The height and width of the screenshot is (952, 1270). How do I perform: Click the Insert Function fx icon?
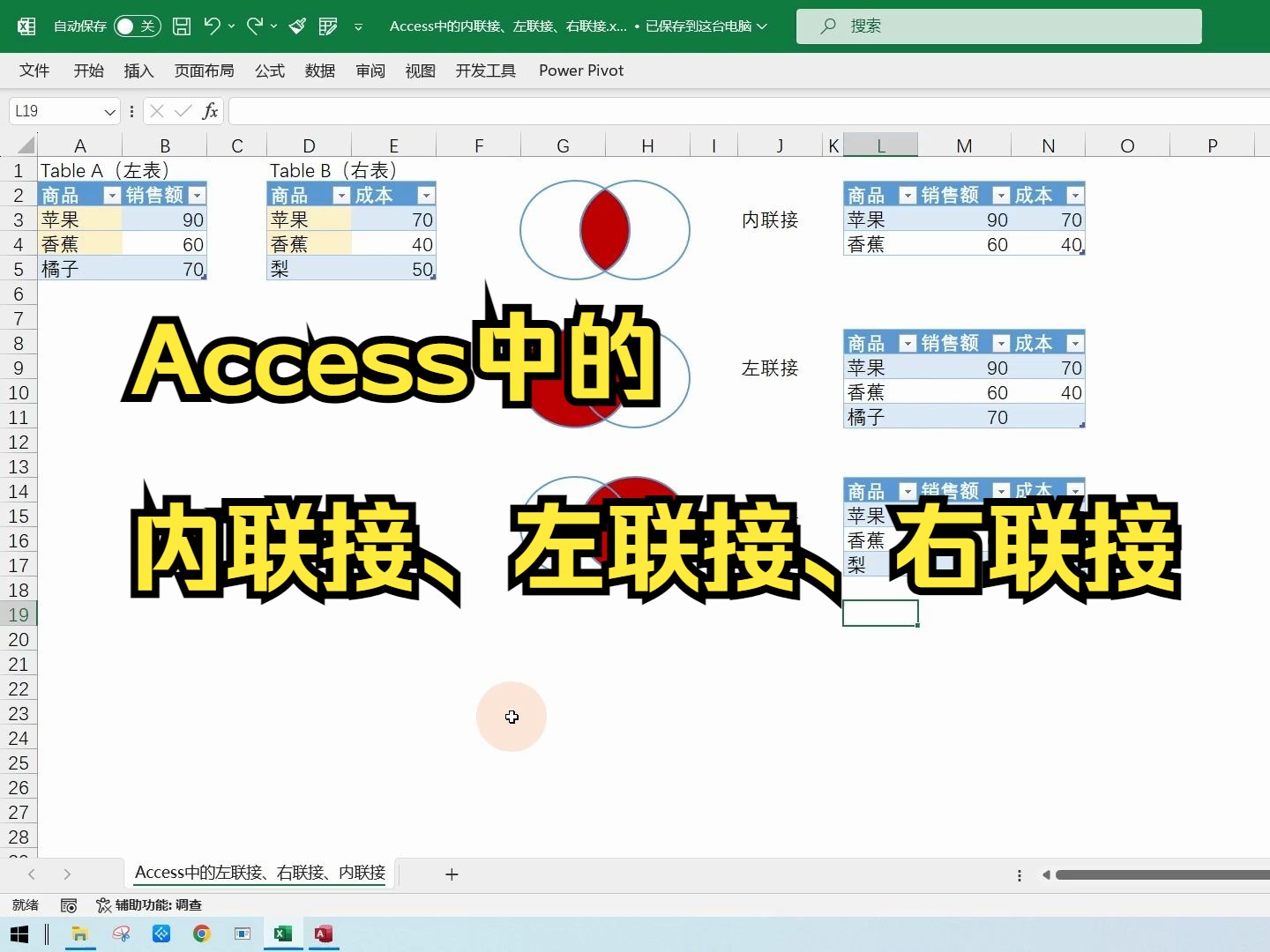coord(211,111)
